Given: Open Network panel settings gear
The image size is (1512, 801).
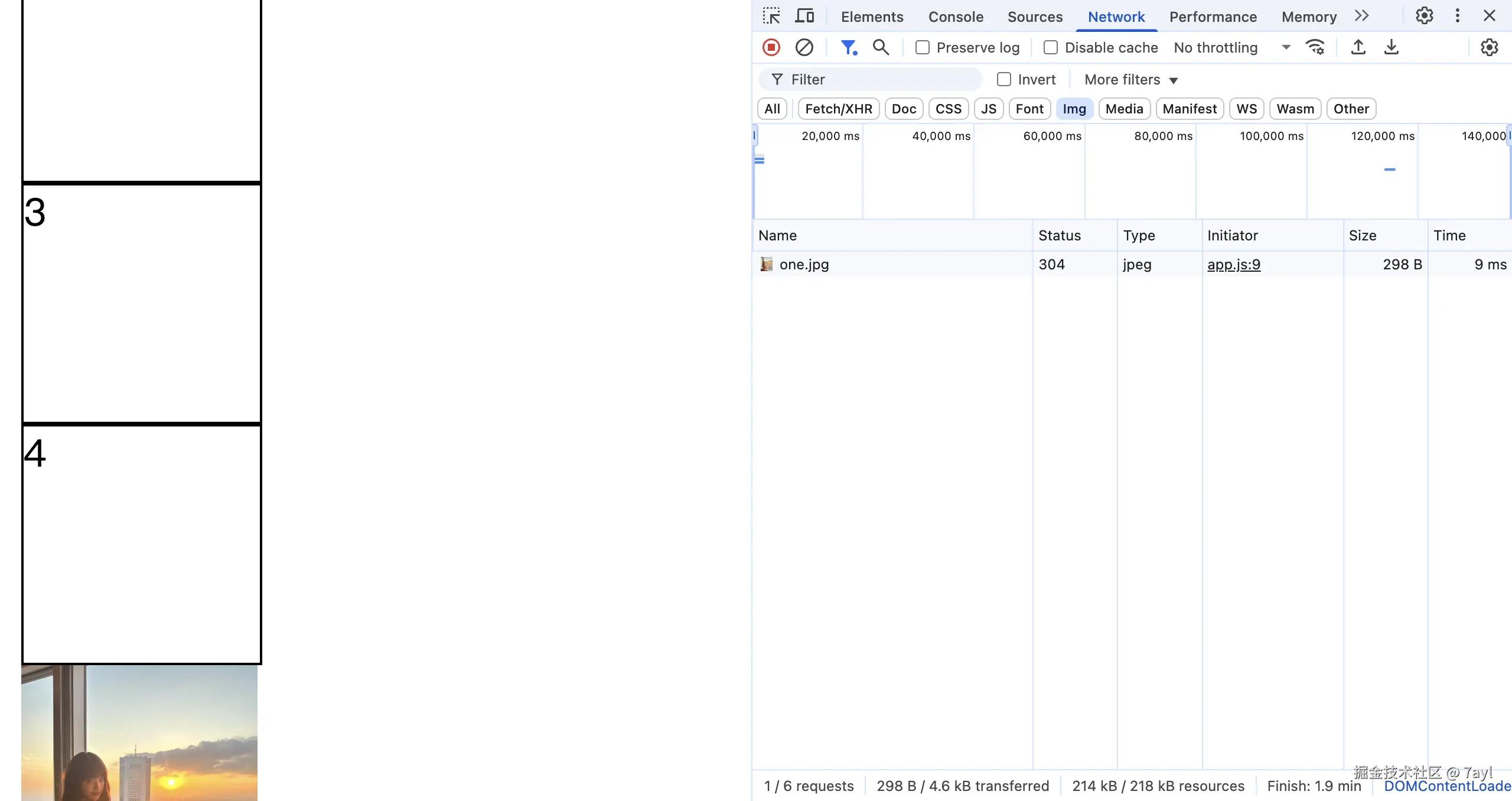Looking at the screenshot, I should (1489, 47).
